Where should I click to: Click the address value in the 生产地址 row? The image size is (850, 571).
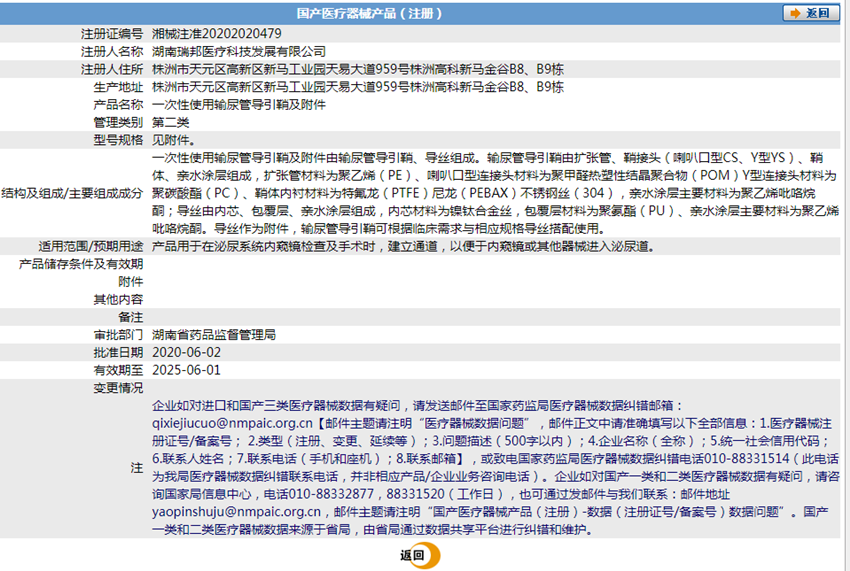click(358, 87)
